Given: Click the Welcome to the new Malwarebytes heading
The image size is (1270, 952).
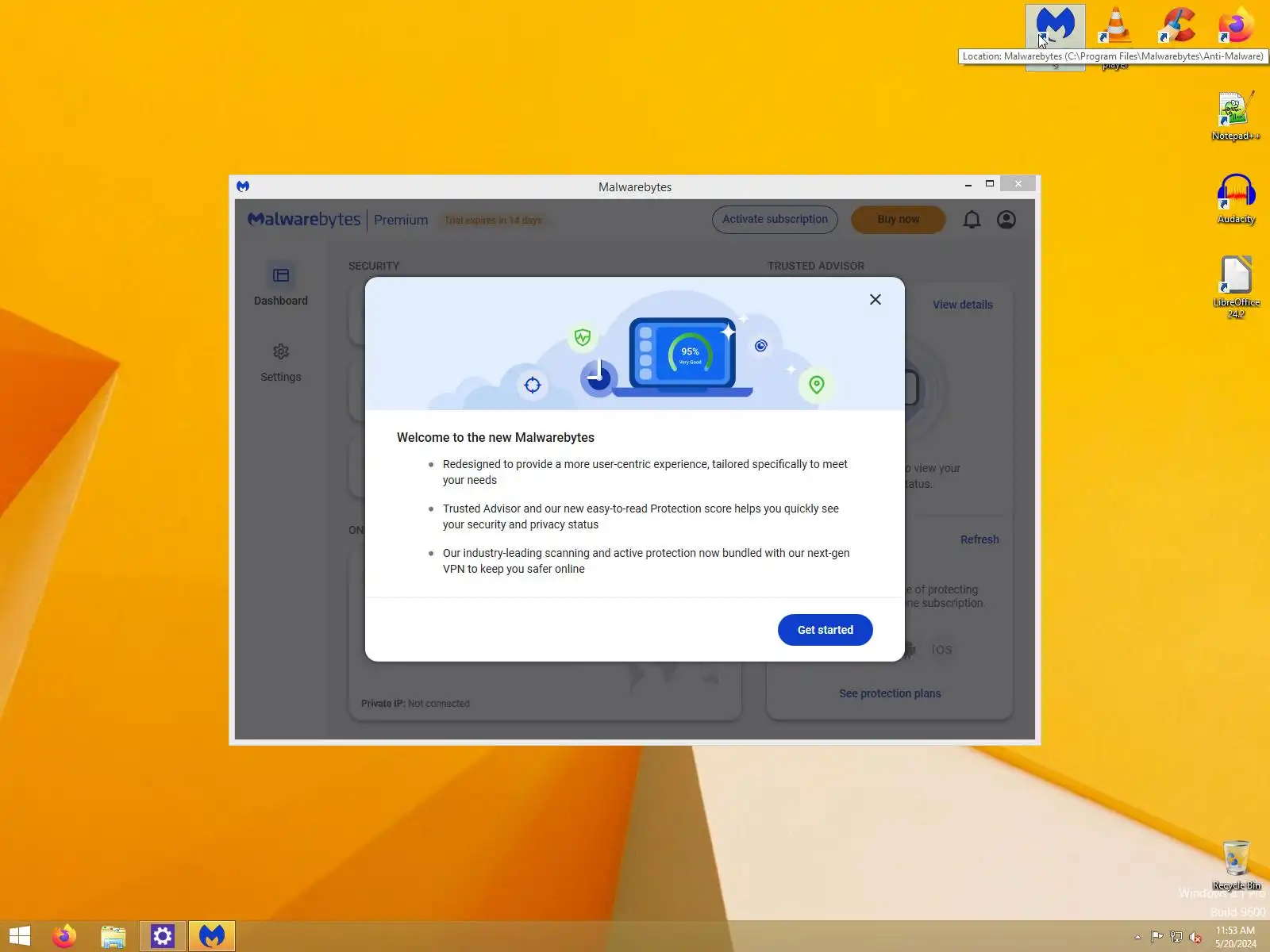Looking at the screenshot, I should 495,438.
